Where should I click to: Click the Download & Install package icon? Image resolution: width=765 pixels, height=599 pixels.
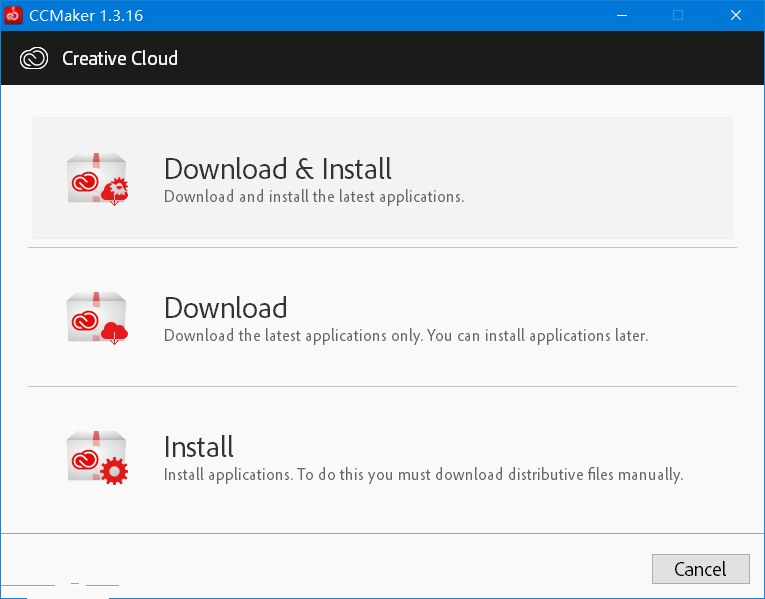pyautogui.click(x=97, y=179)
